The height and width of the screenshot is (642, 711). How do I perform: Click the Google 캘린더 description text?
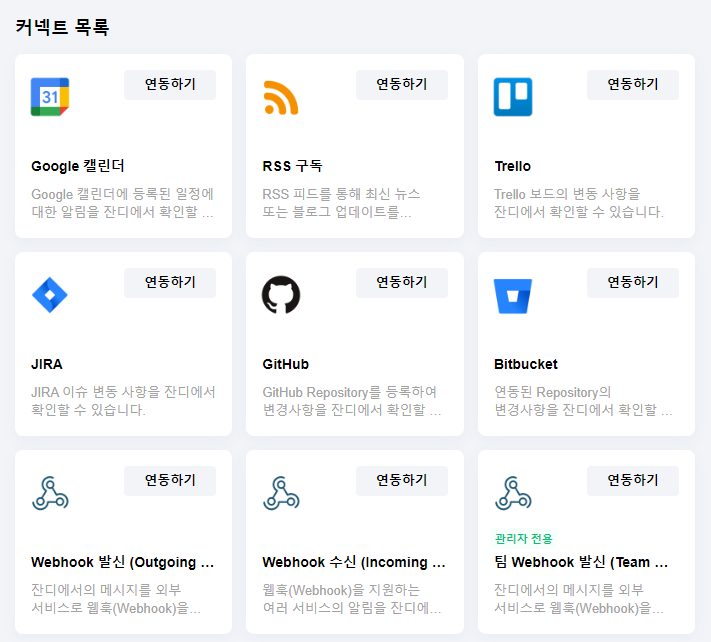click(122, 203)
